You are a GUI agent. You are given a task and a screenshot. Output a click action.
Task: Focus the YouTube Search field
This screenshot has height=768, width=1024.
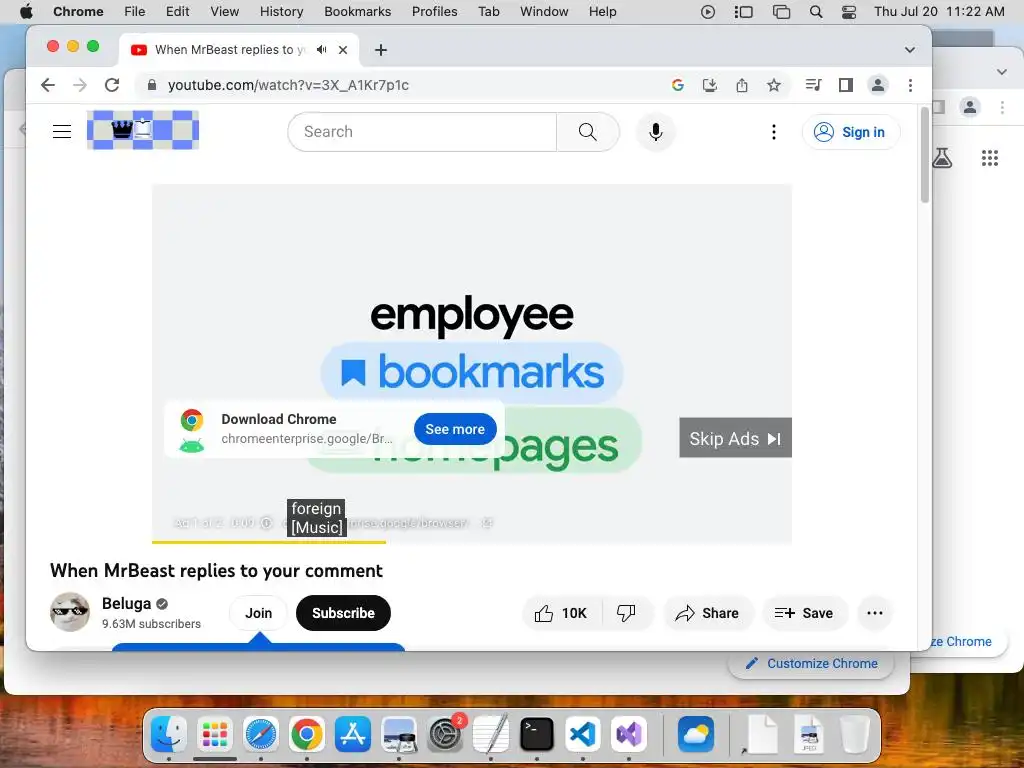pos(422,132)
